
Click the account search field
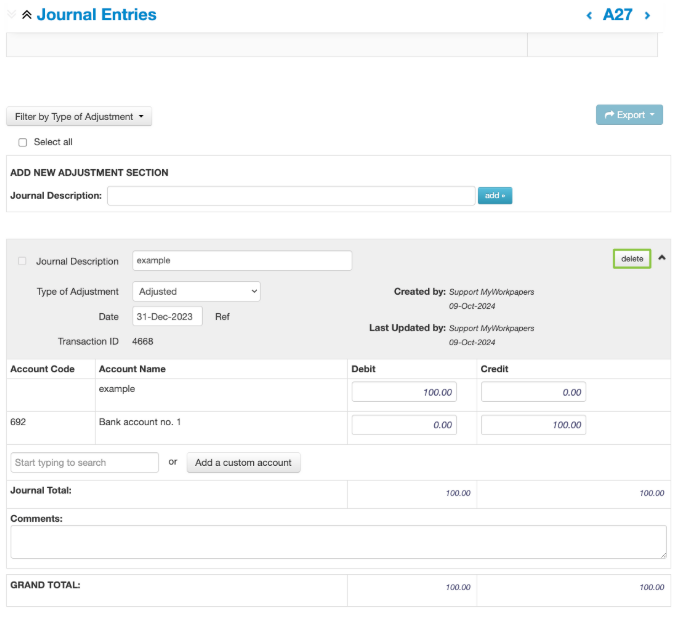coord(84,463)
